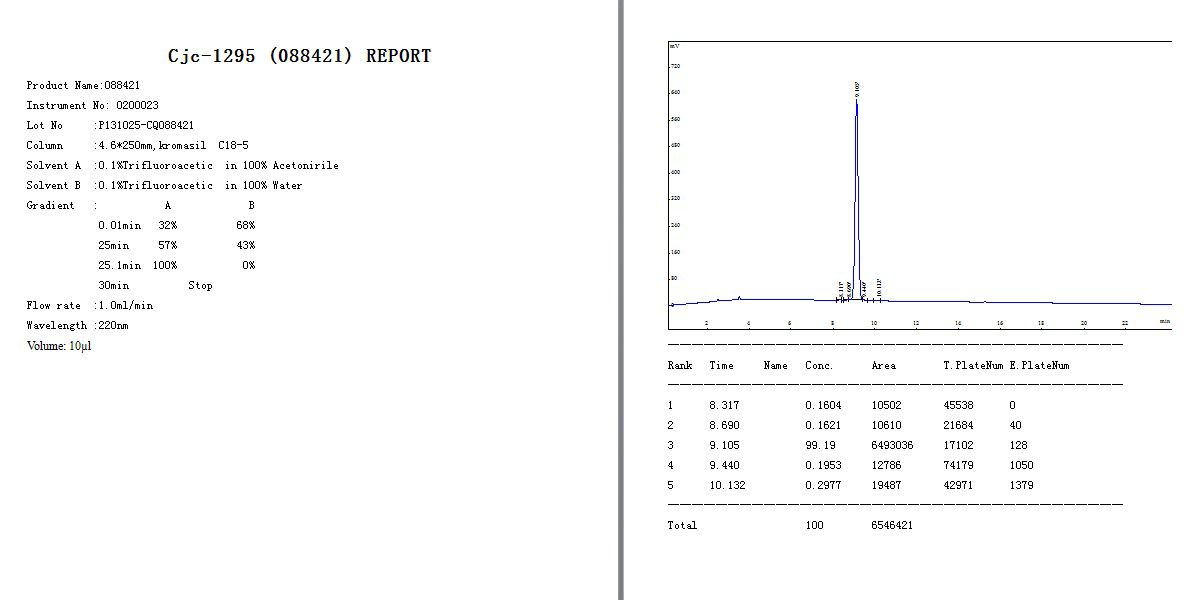The height and width of the screenshot is (600, 1200).
Task: Select the Lot No P131025-CQ088421 value
Action: 145,126
